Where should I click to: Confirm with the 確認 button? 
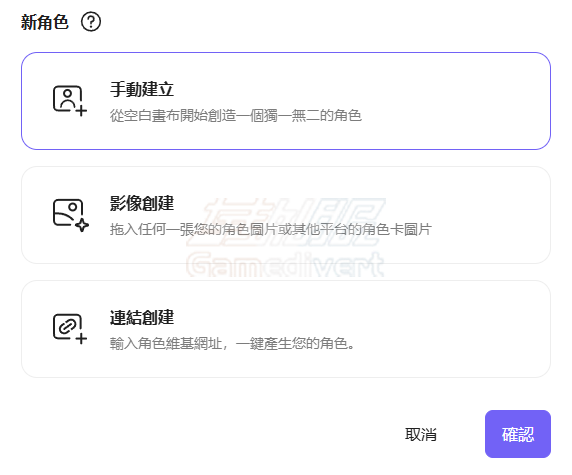point(518,434)
